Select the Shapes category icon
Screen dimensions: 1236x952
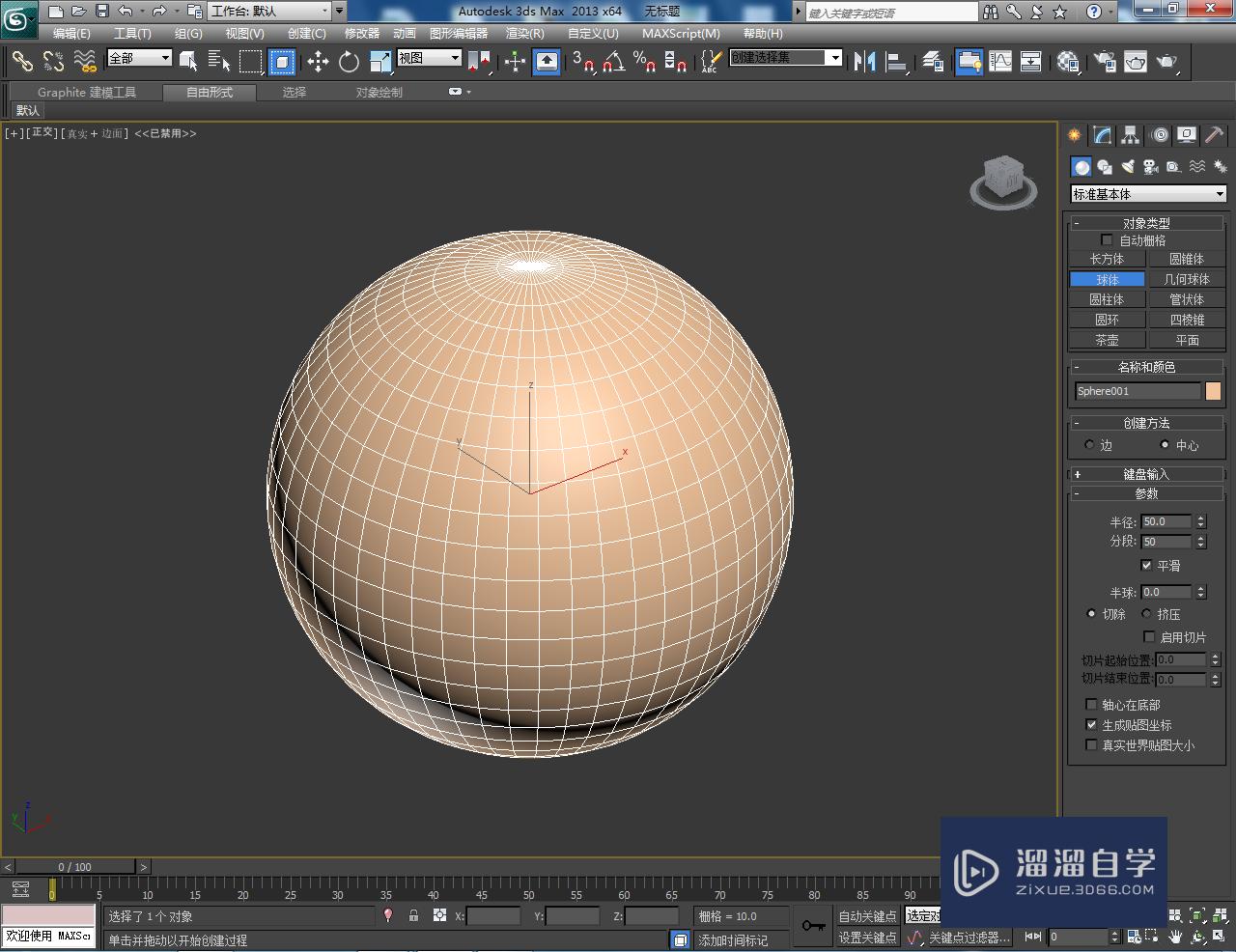[x=1105, y=167]
